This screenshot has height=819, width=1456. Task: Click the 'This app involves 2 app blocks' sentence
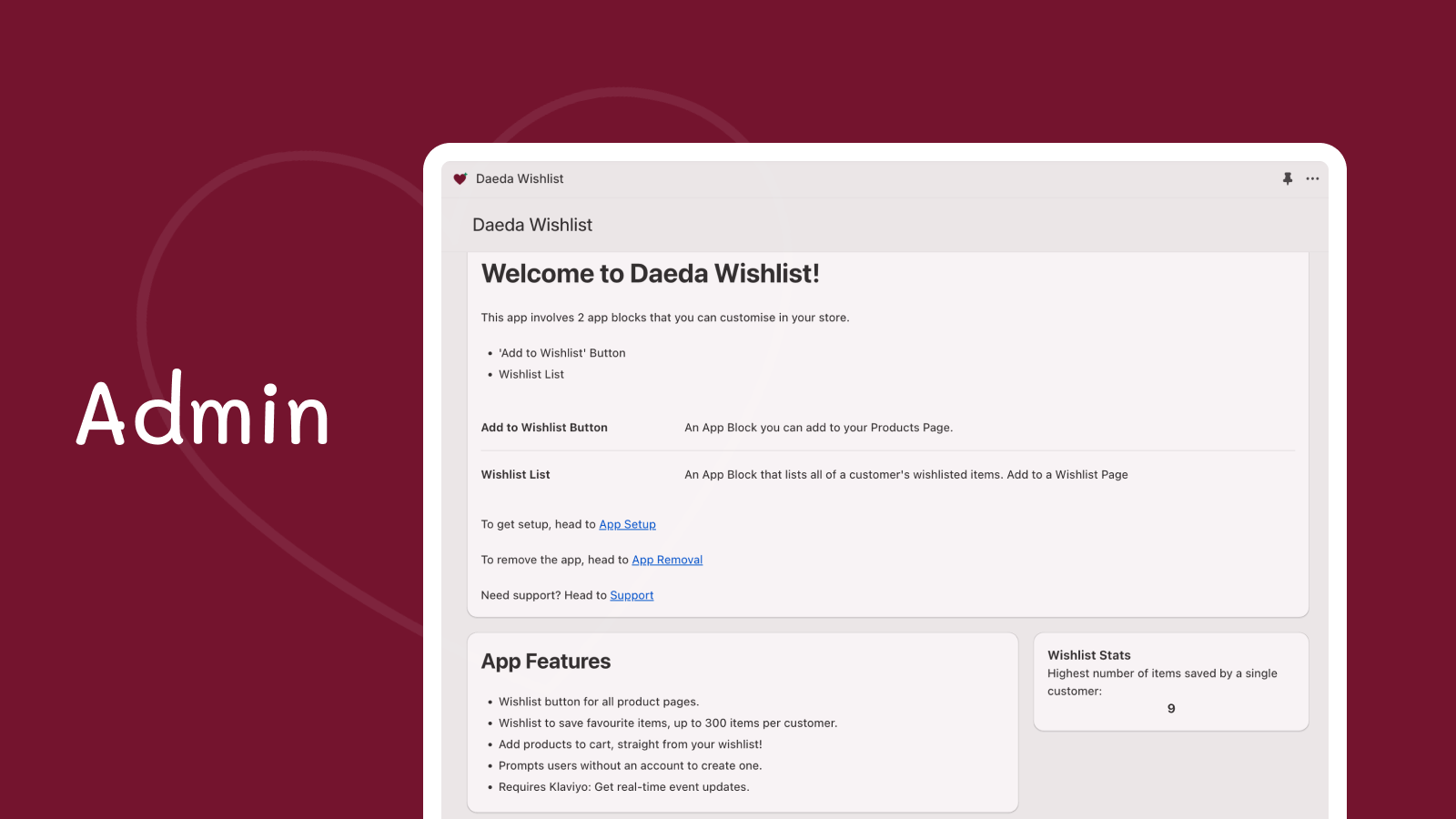[x=665, y=318]
